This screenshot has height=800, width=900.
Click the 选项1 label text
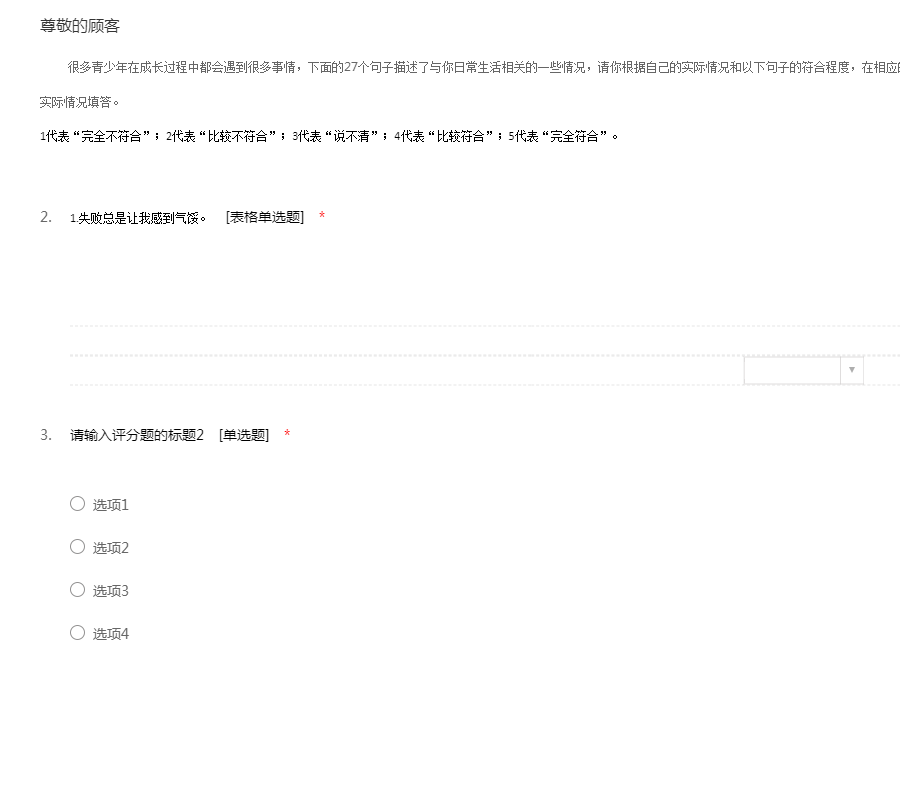pos(111,505)
